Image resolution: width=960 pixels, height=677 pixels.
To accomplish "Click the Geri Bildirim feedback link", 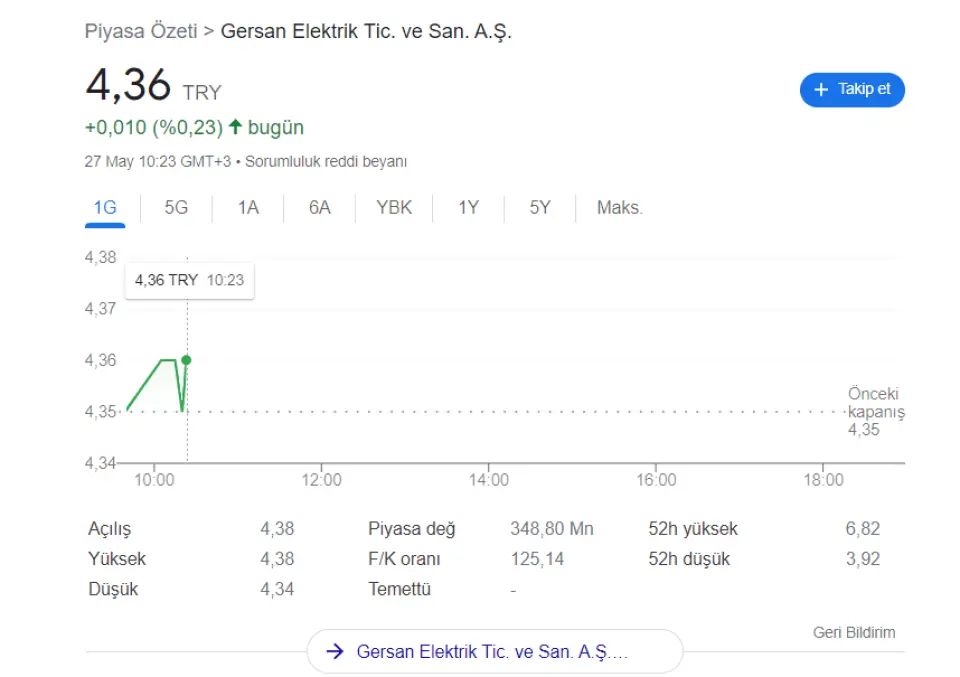I will coord(853,632).
